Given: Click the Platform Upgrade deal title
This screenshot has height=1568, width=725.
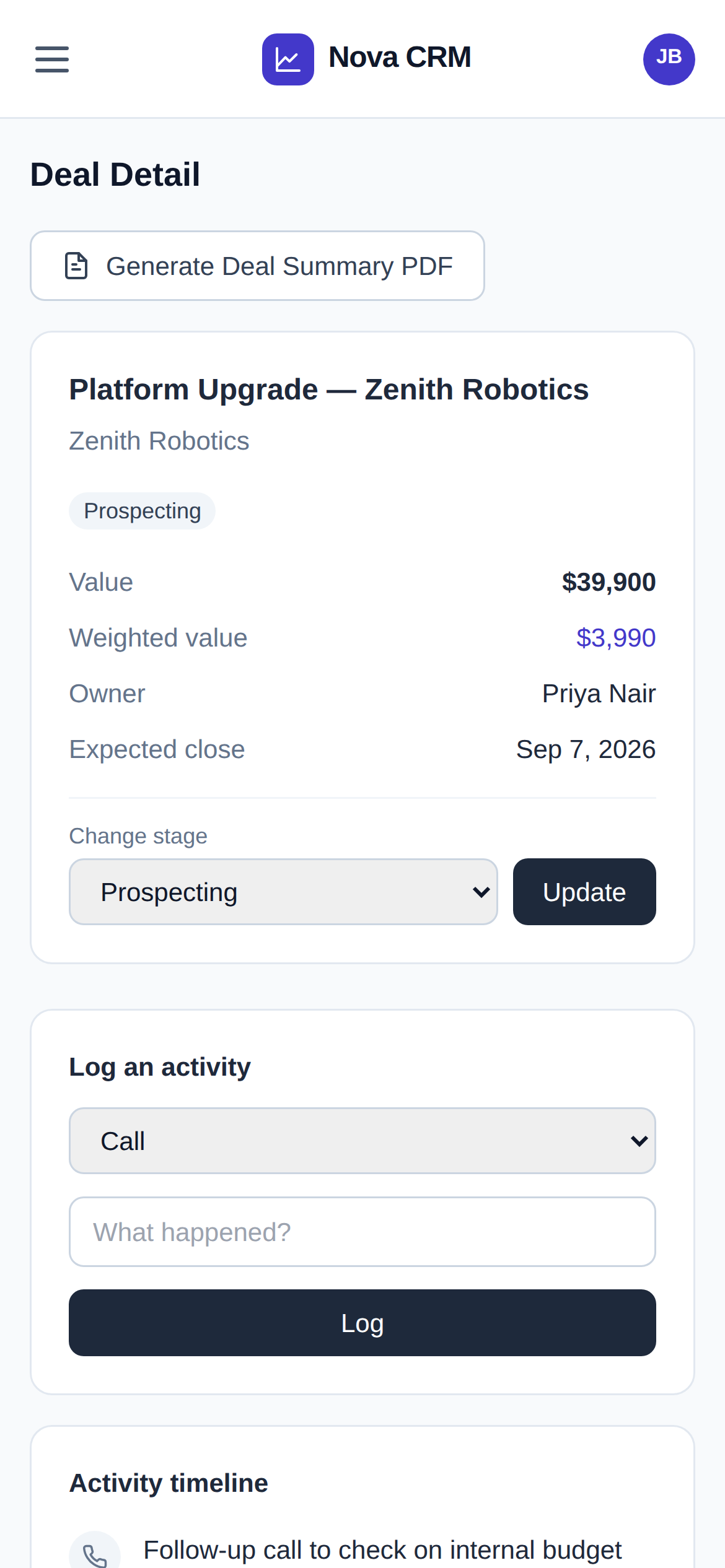Looking at the screenshot, I should coord(329,390).
